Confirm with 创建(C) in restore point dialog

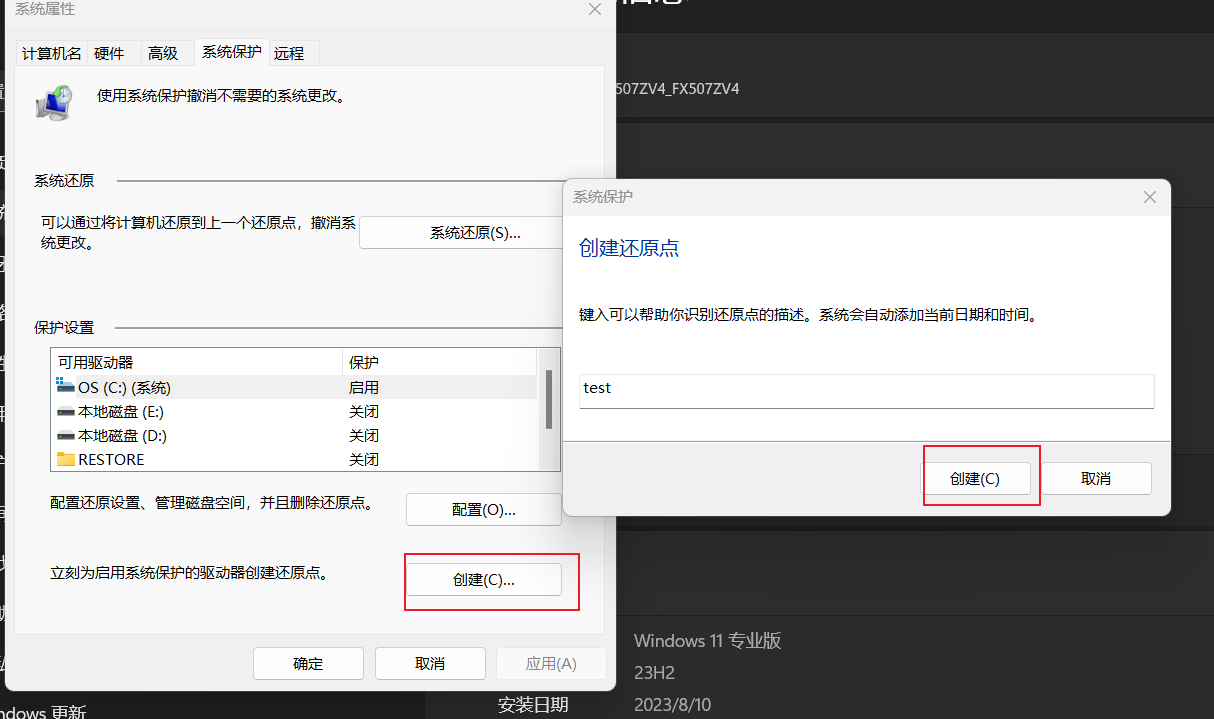pyautogui.click(x=974, y=479)
